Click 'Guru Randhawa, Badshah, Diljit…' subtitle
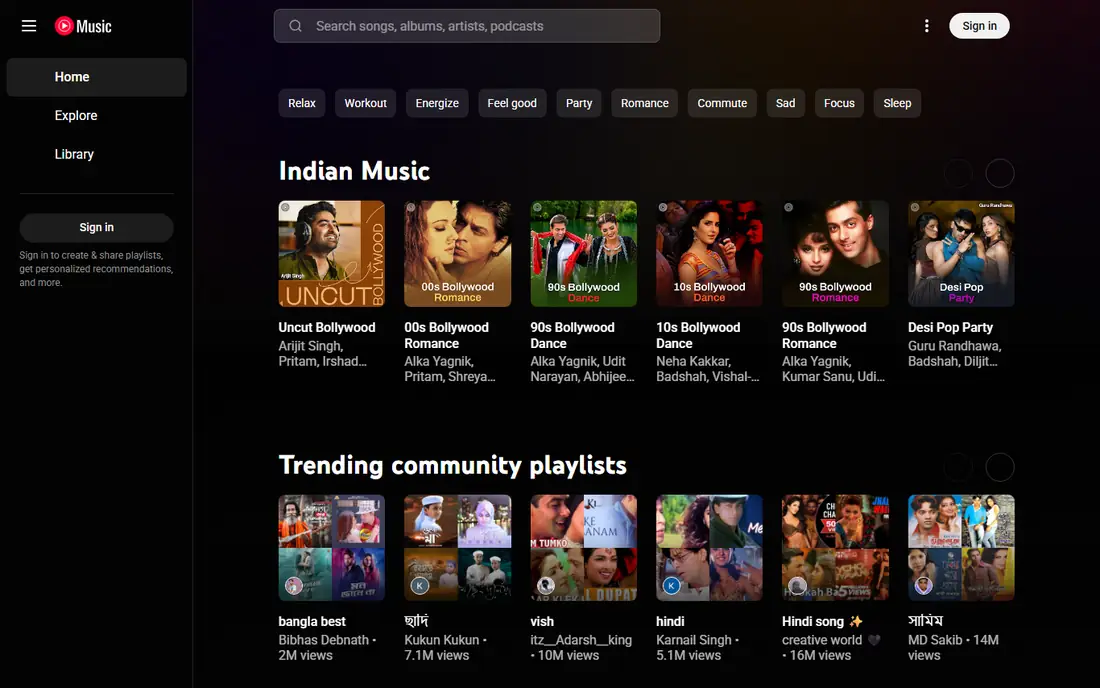 pos(955,353)
